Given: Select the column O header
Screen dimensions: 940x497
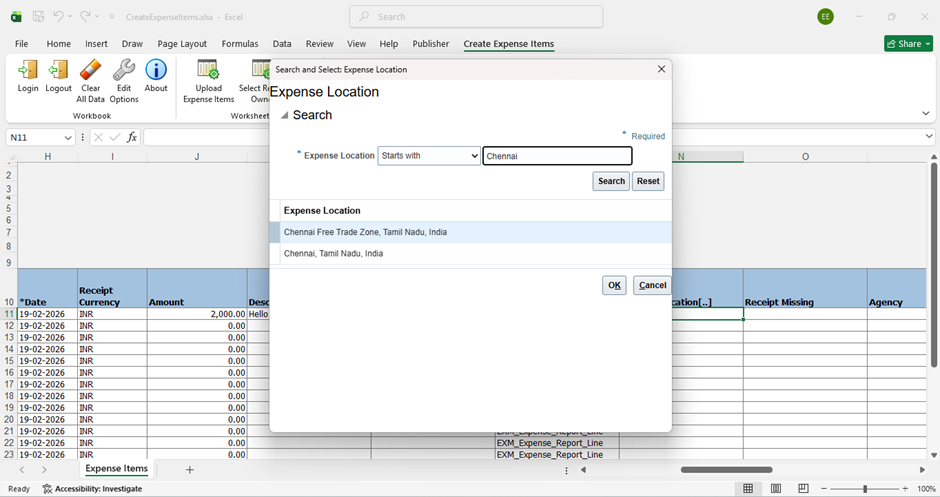Looking at the screenshot, I should [x=805, y=156].
